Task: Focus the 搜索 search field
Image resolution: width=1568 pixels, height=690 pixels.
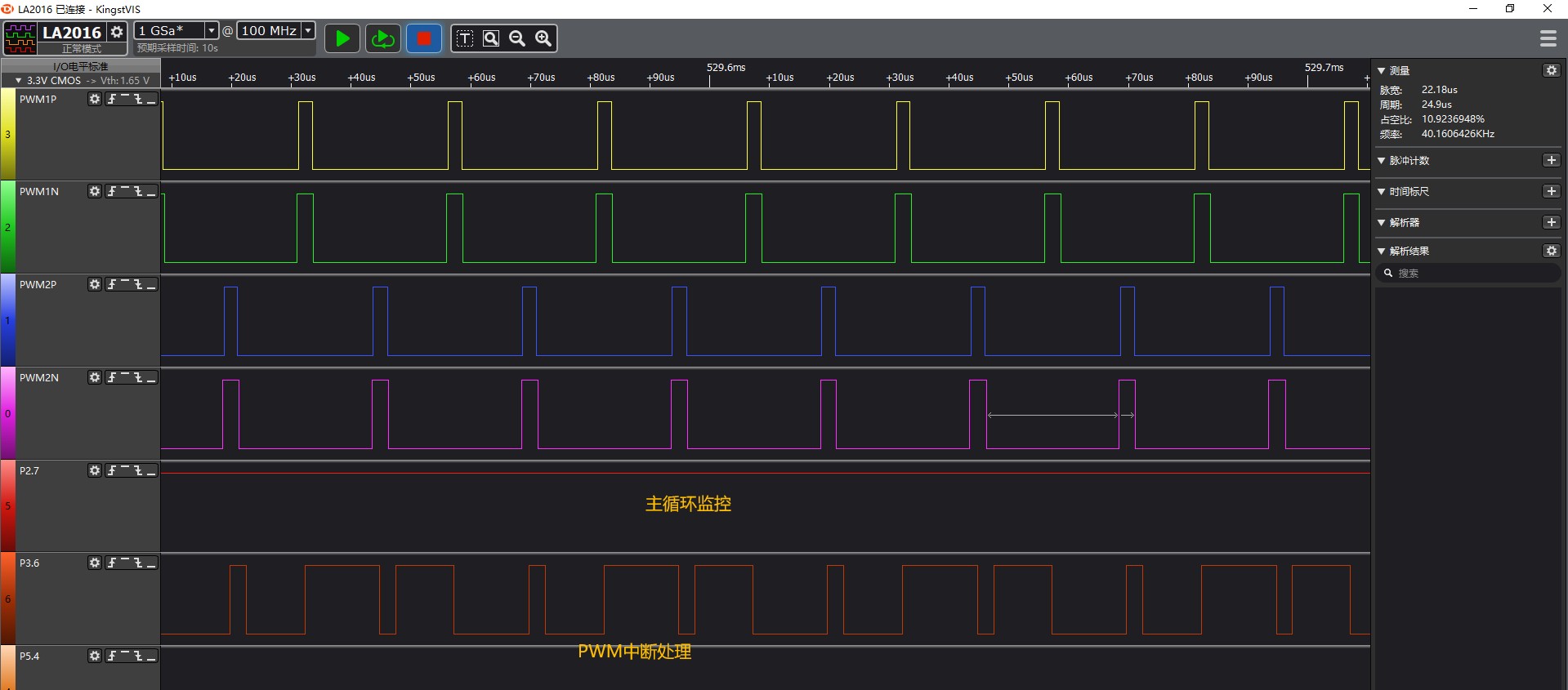Action: pos(1467,273)
